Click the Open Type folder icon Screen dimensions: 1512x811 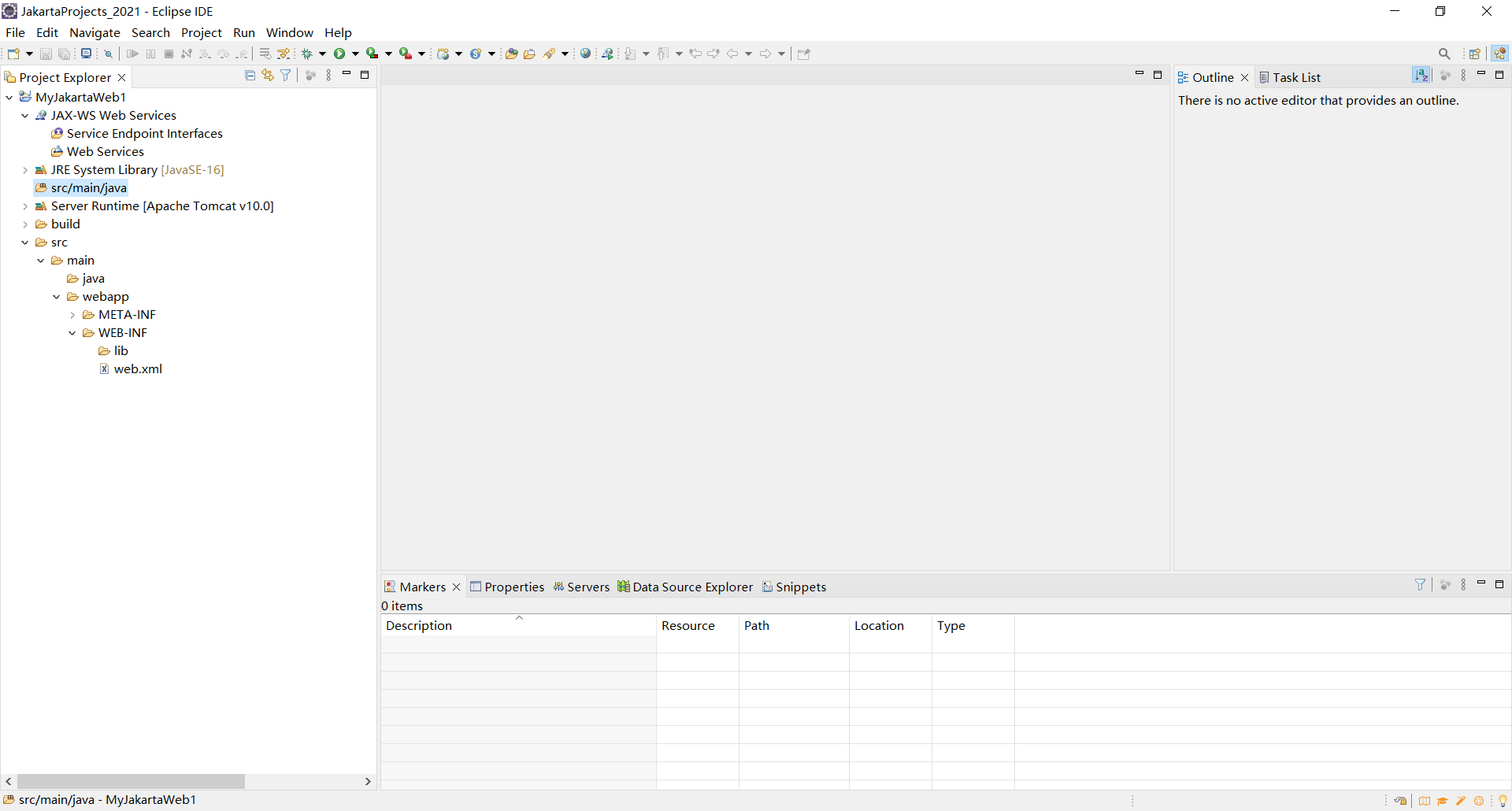coord(512,54)
